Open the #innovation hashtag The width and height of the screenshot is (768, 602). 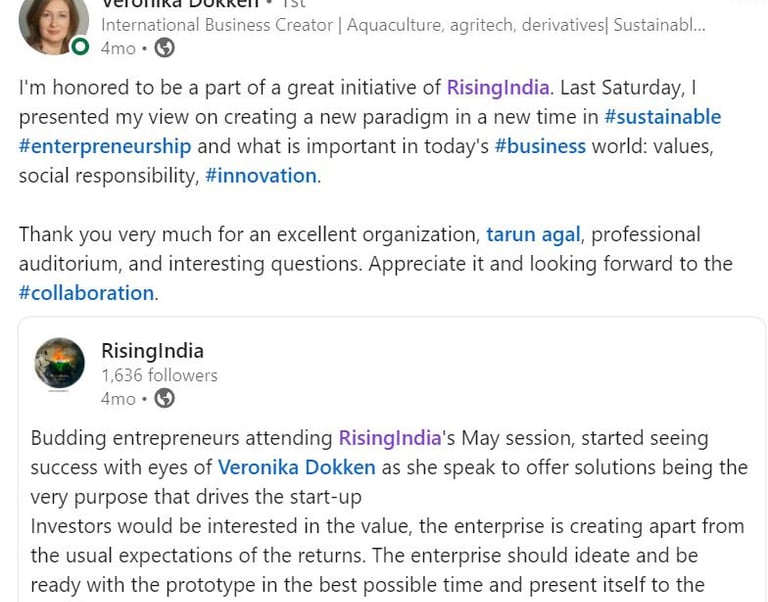pos(261,175)
